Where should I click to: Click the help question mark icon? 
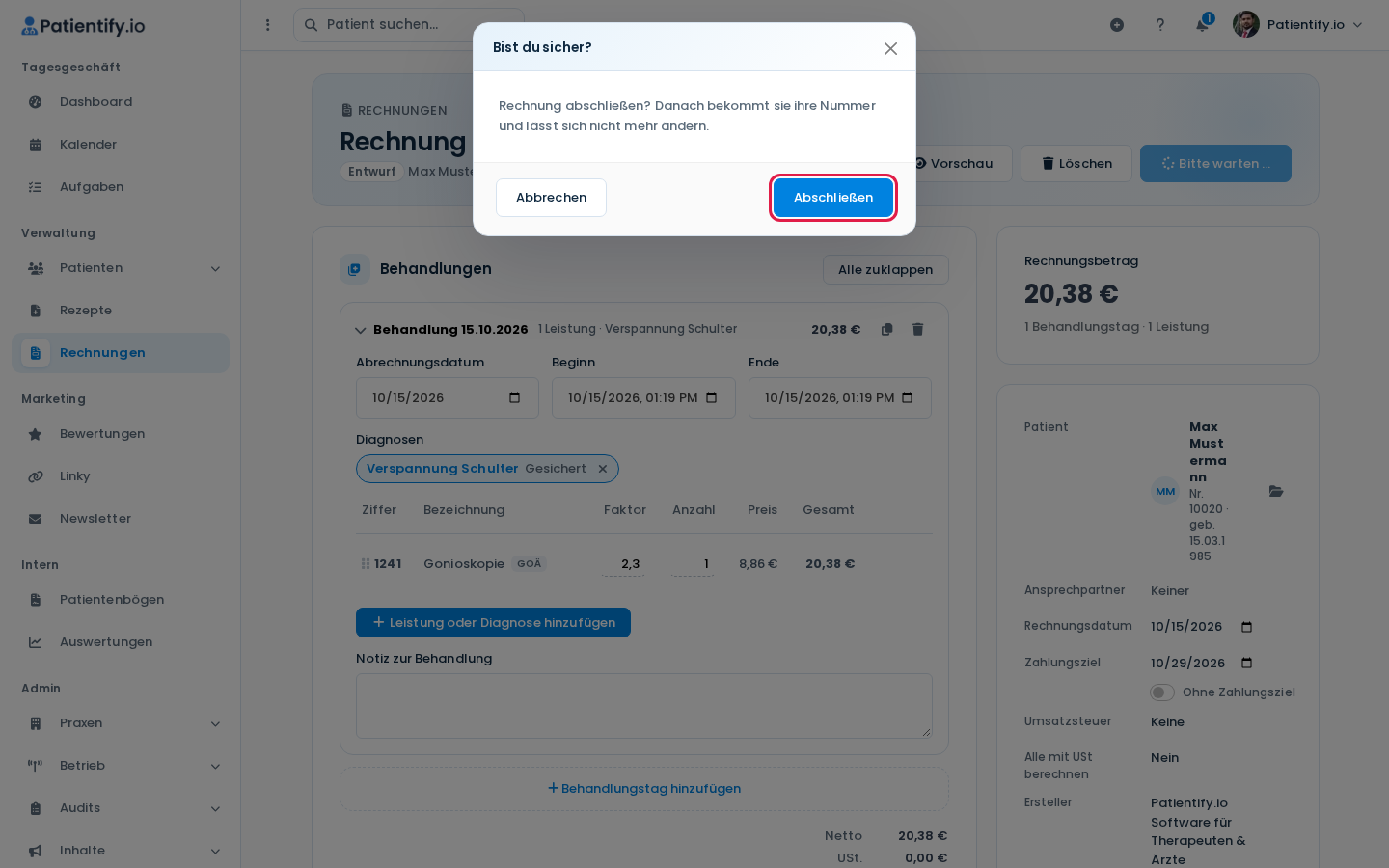coord(1160,25)
